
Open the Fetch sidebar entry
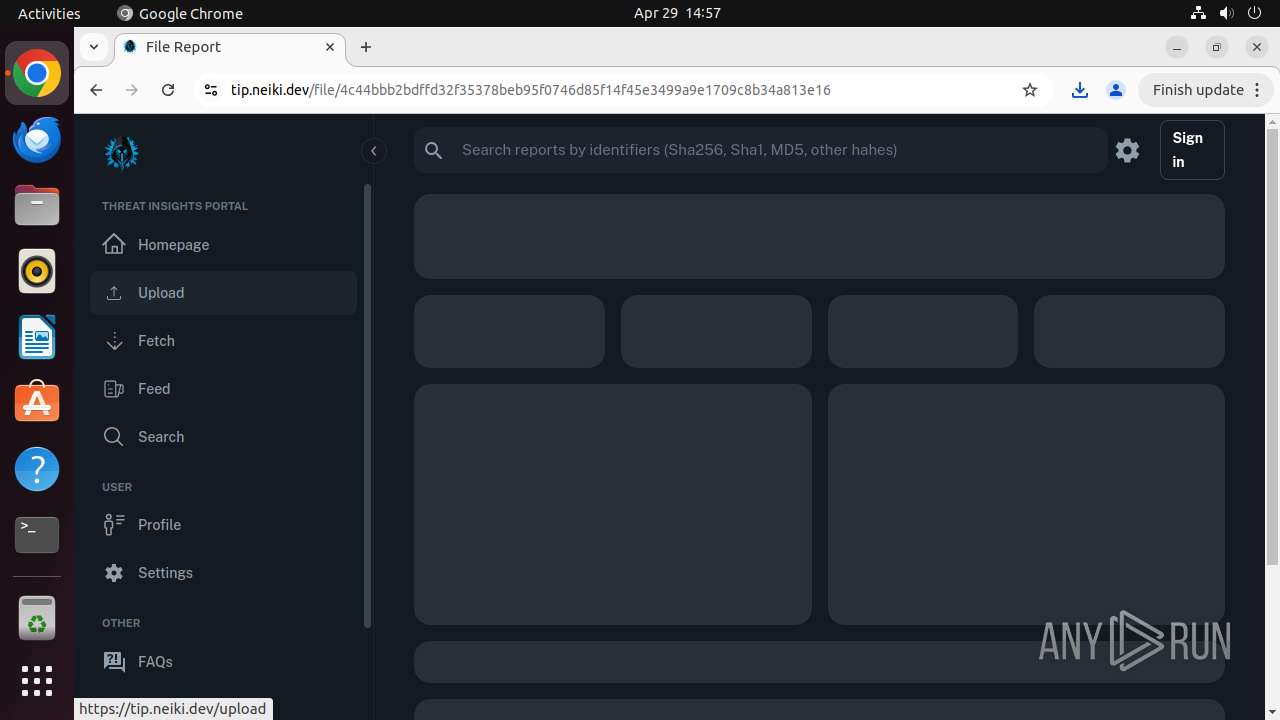coord(223,341)
